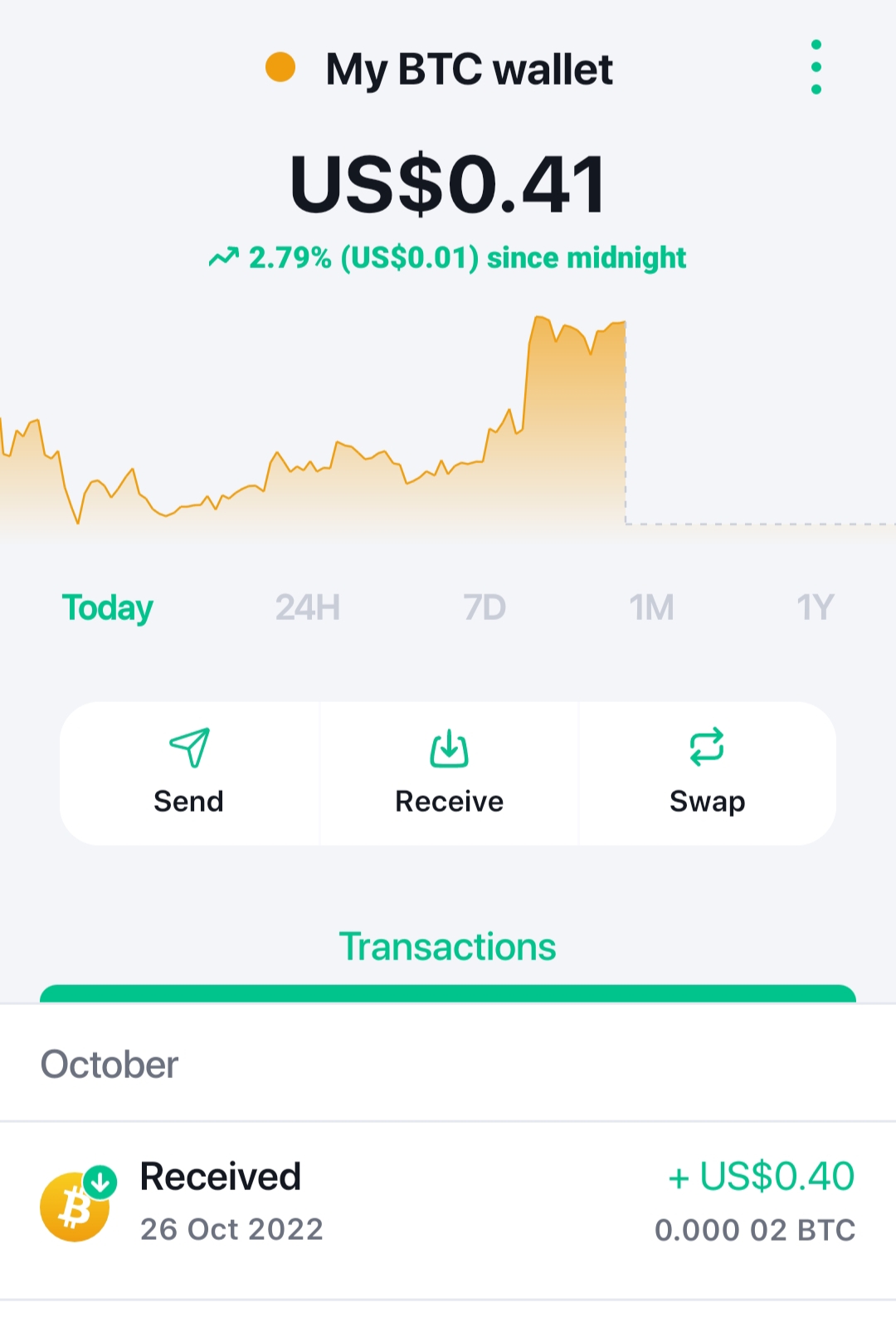Click the peak of the price chart
The height and width of the screenshot is (1327, 896).
pyautogui.click(x=539, y=318)
